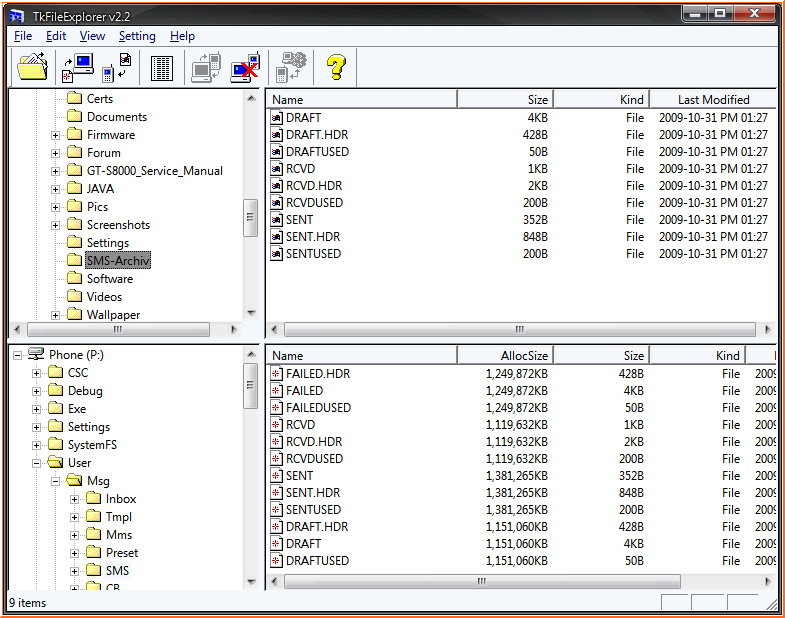Select the SMS-Archiv folder
The width and height of the screenshot is (785, 618).
[x=118, y=260]
